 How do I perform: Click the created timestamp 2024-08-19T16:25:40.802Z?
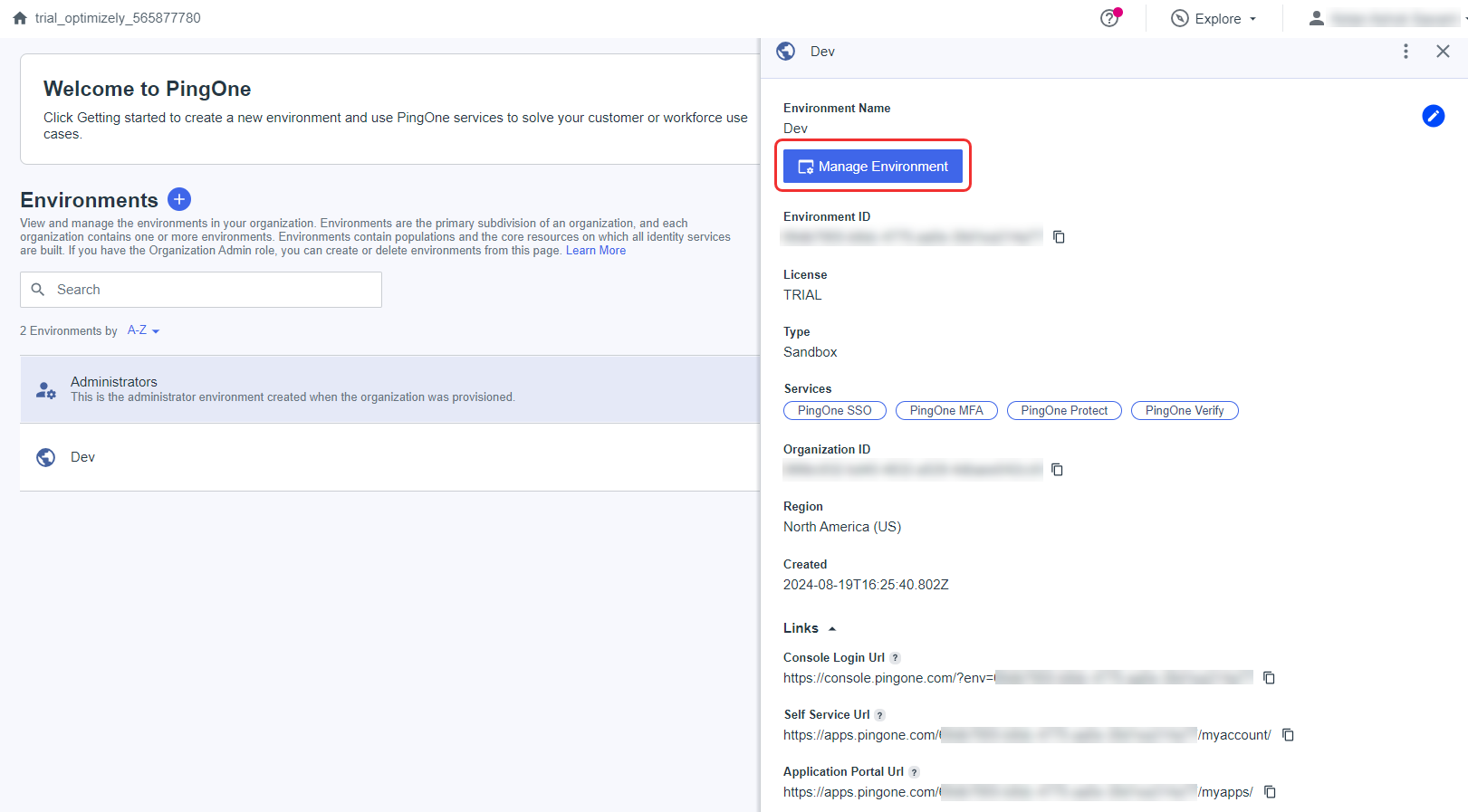tap(866, 585)
